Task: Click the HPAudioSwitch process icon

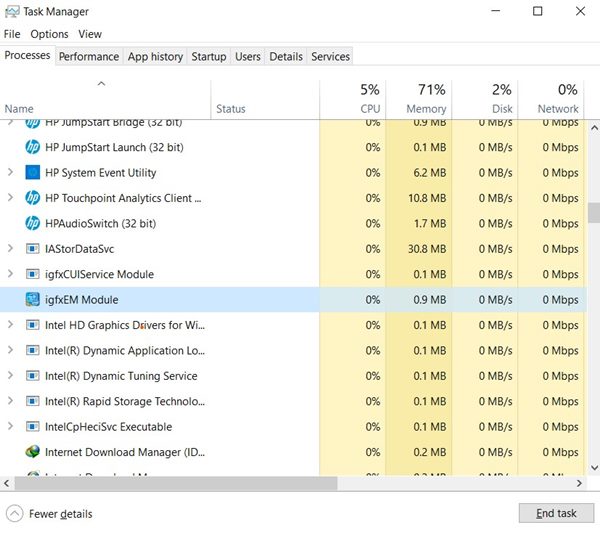Action: [33, 223]
